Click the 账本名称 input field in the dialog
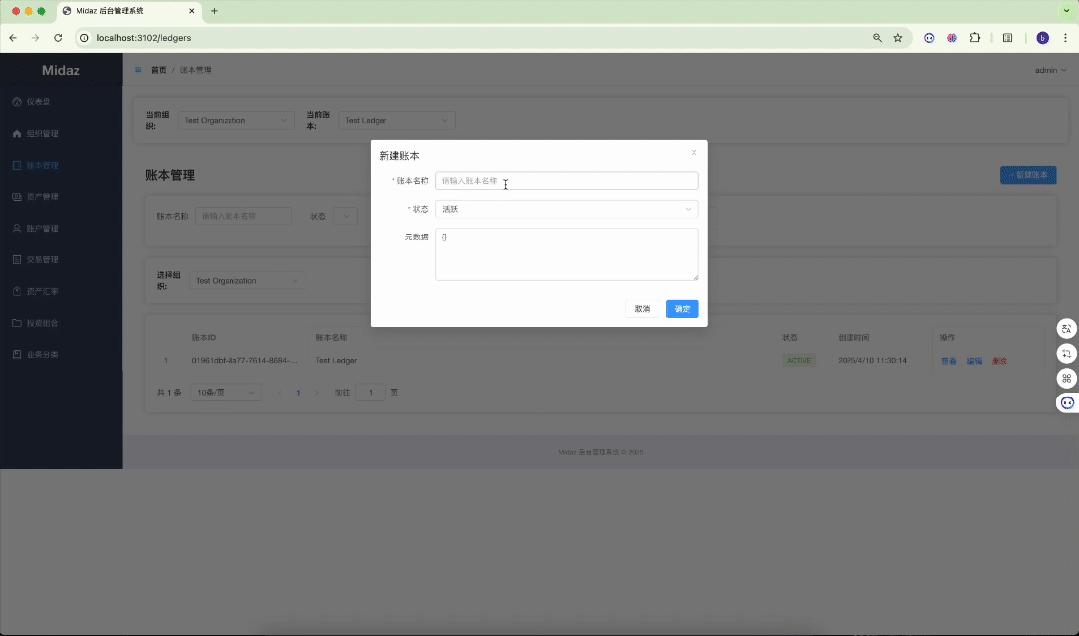1079x636 pixels. pos(566,180)
